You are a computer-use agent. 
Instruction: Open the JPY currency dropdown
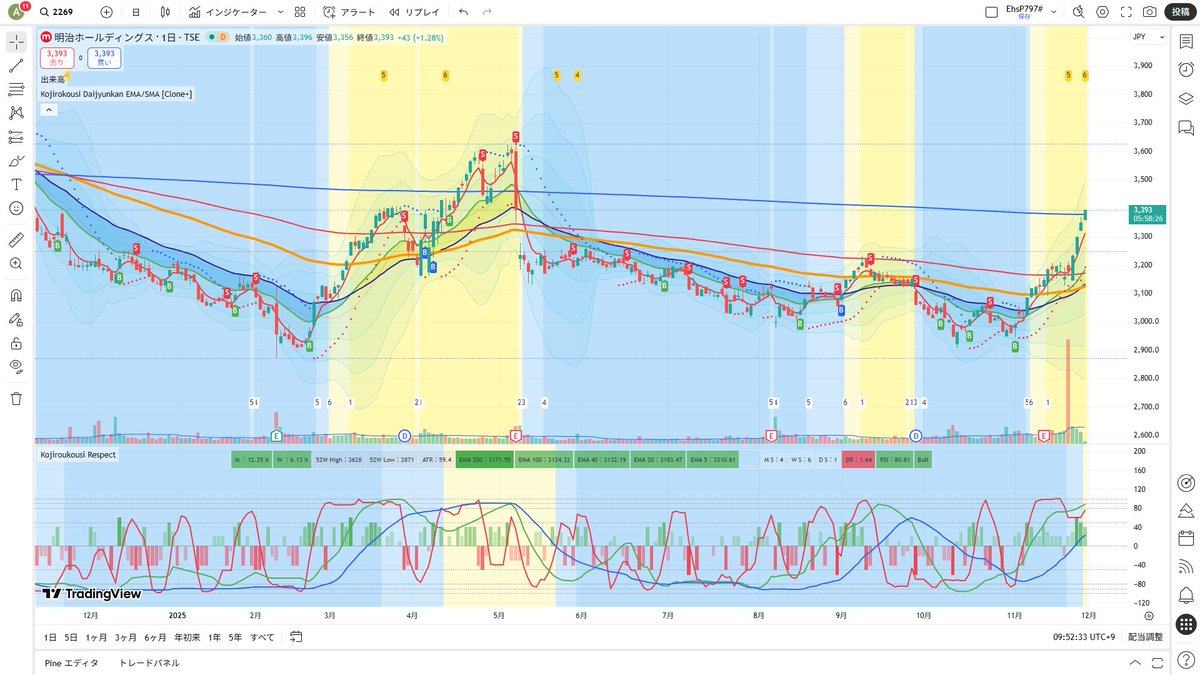pos(1147,37)
